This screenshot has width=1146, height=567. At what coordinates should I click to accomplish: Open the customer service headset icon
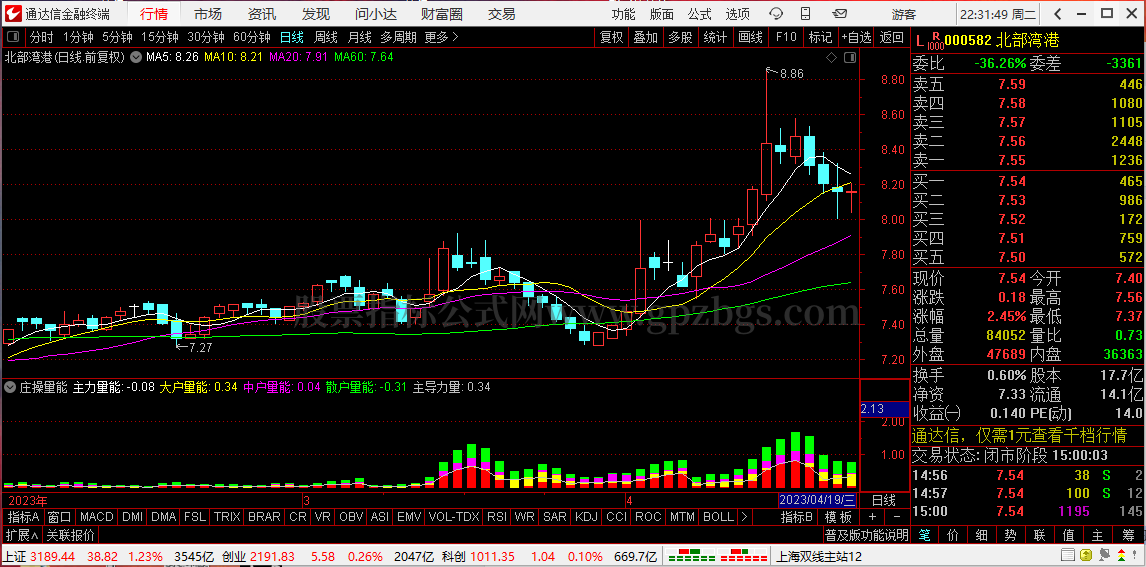[x=776, y=14]
